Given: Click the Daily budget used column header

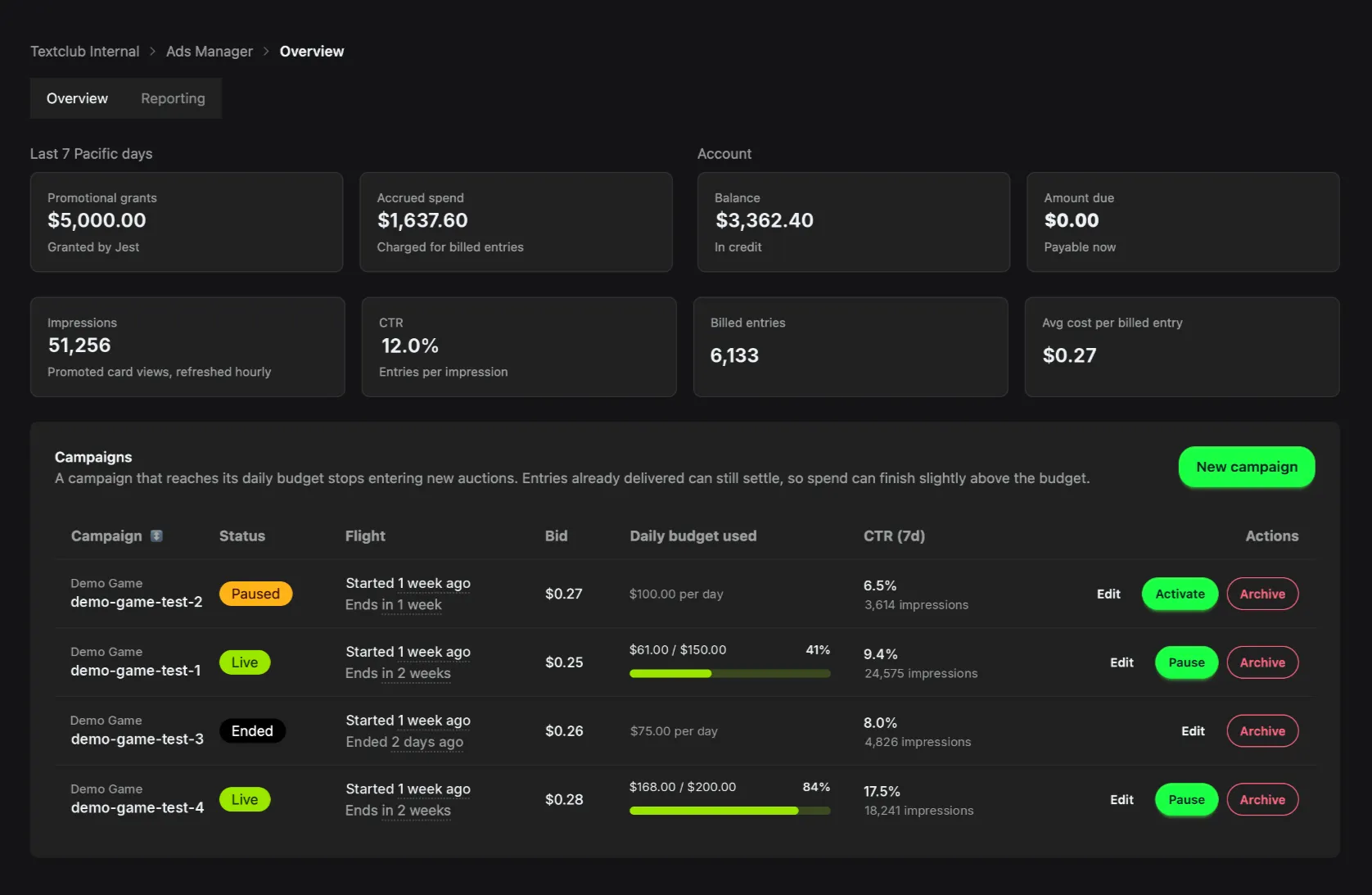Looking at the screenshot, I should [693, 536].
